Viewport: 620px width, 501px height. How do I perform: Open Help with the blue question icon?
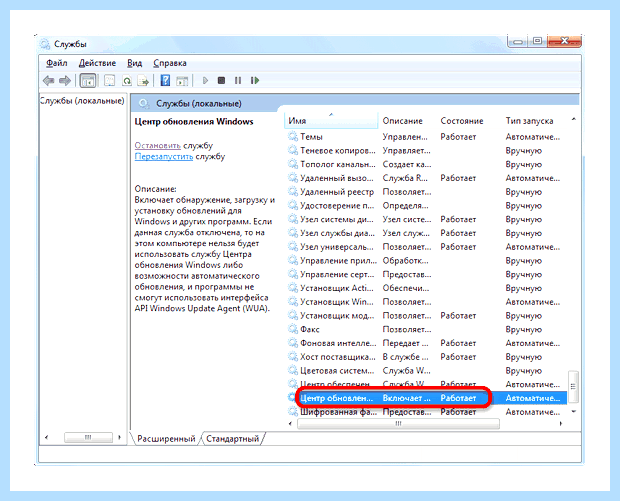tap(165, 81)
